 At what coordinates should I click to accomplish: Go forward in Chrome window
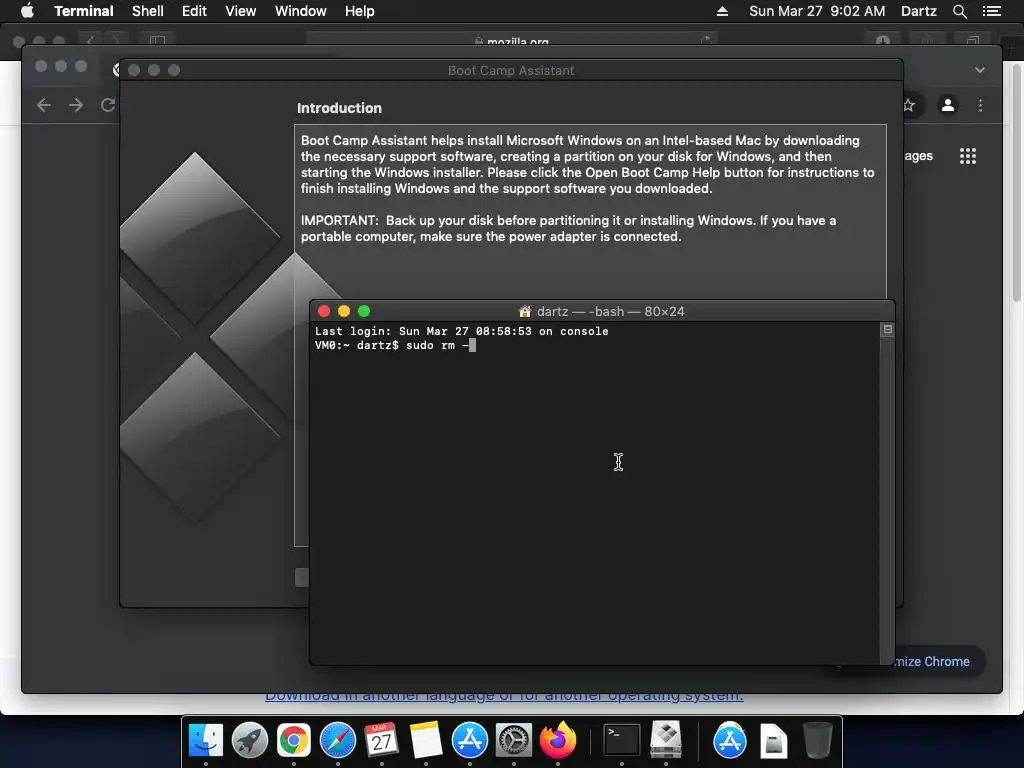[x=76, y=105]
